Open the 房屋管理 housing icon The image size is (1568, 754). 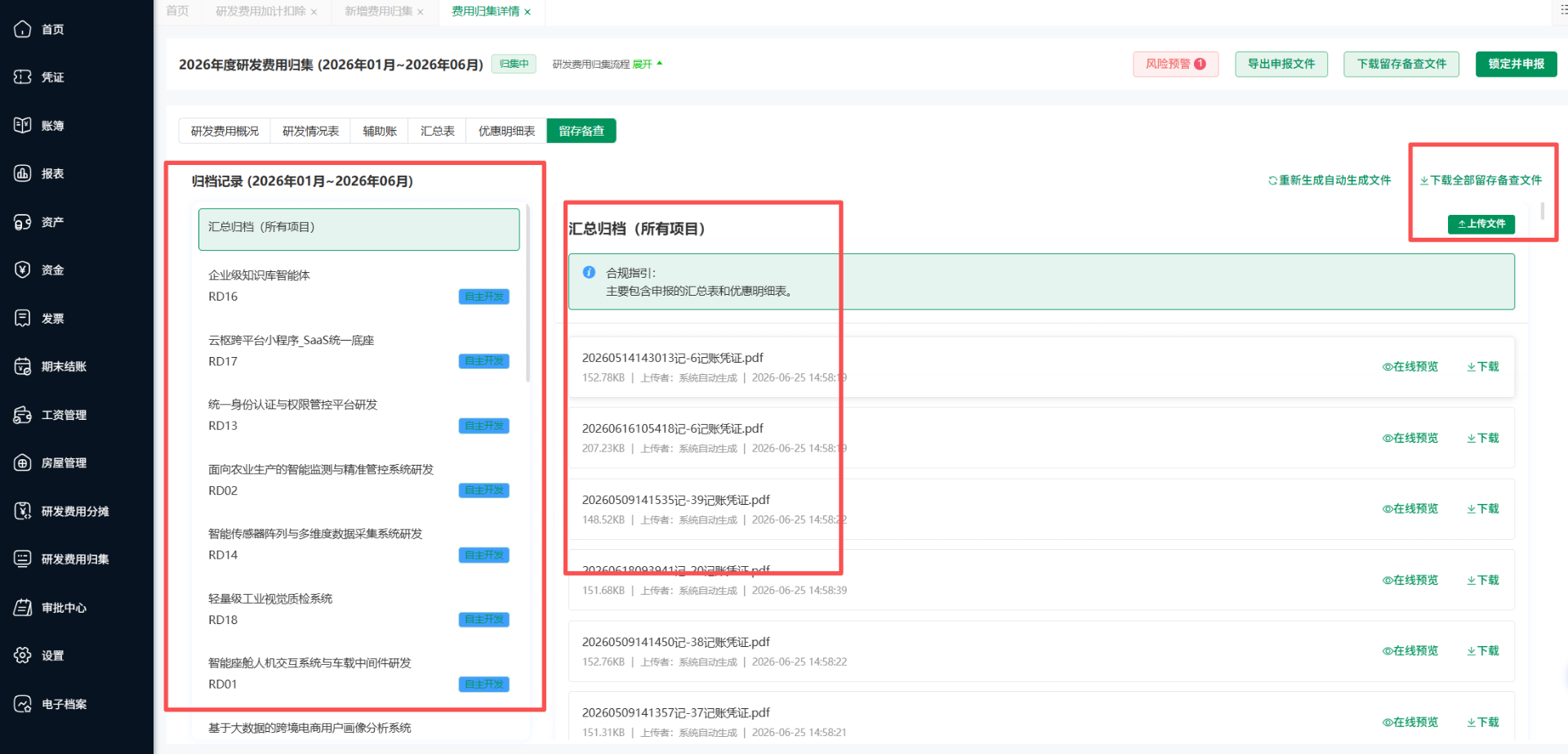click(x=23, y=462)
